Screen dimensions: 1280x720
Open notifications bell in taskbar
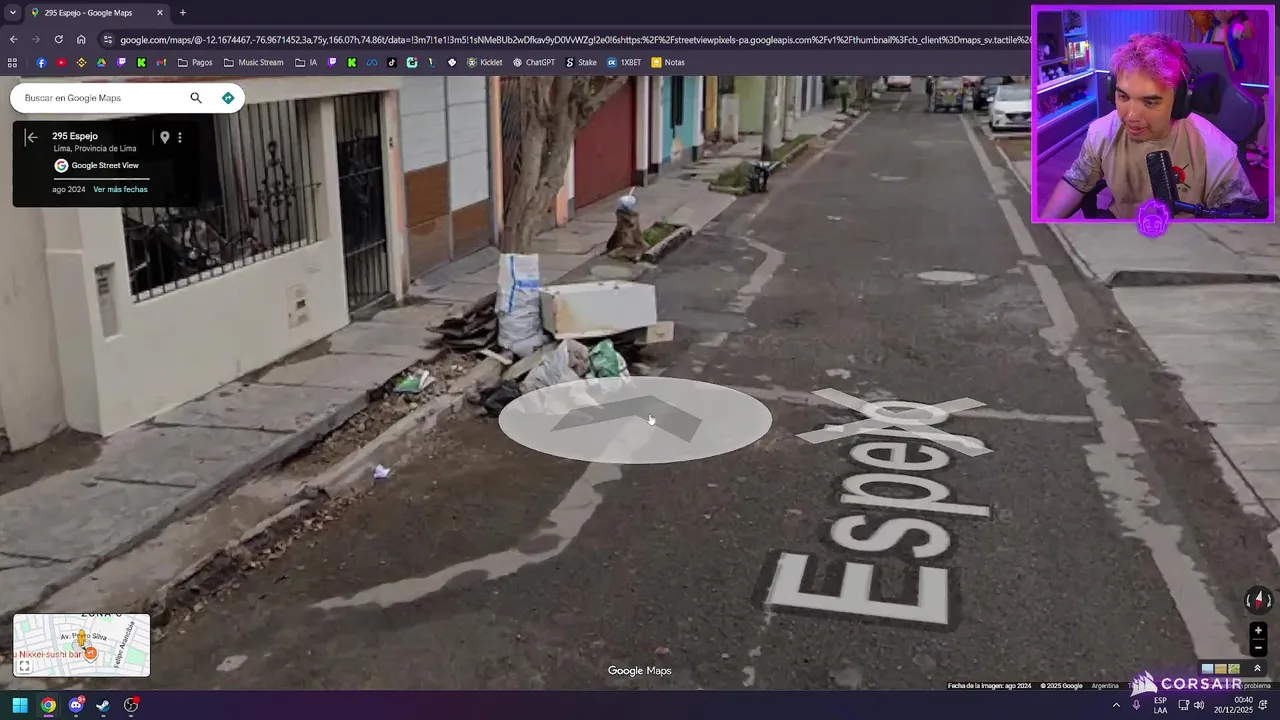tap(1264, 705)
